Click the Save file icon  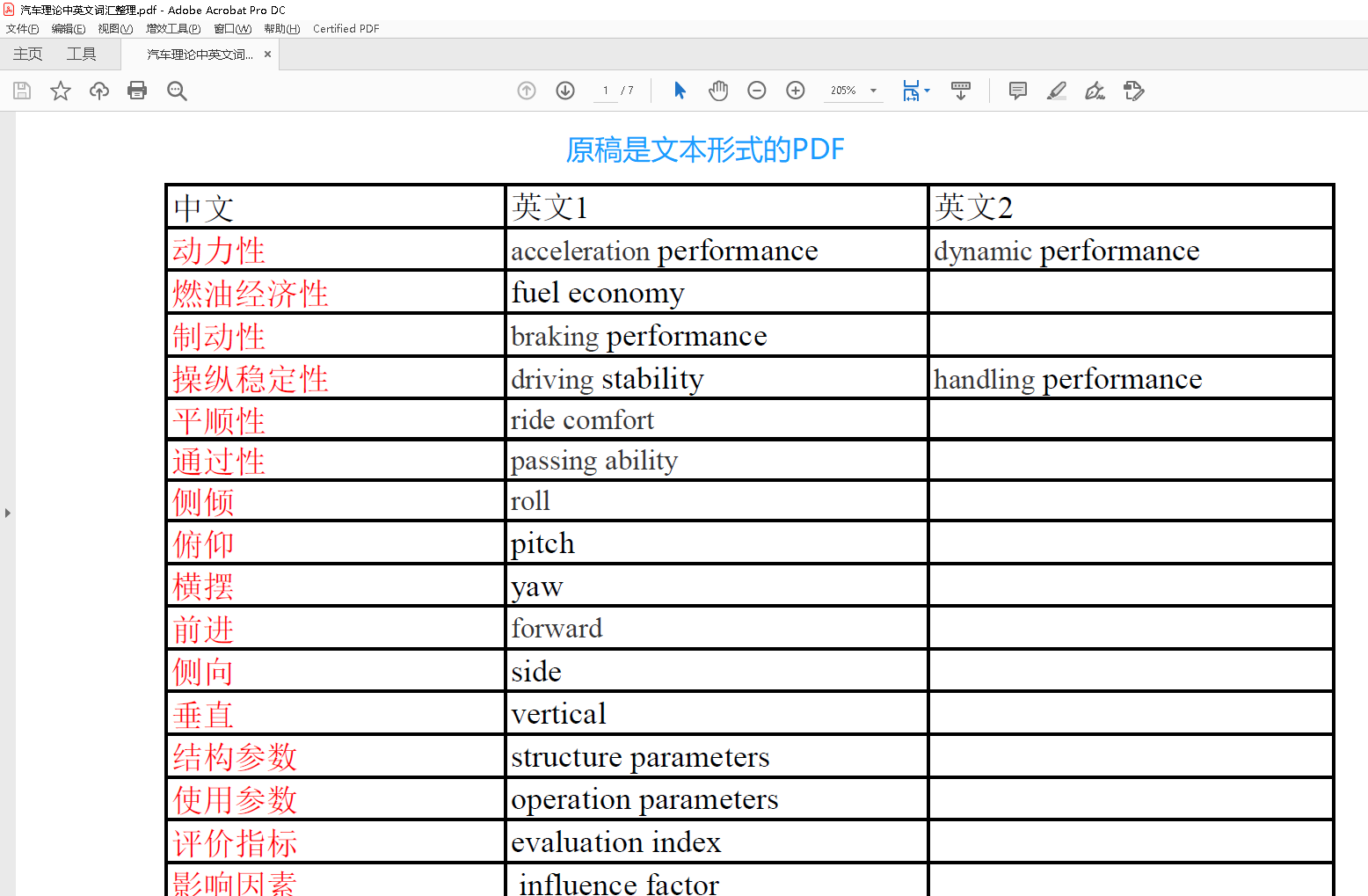tap(22, 91)
